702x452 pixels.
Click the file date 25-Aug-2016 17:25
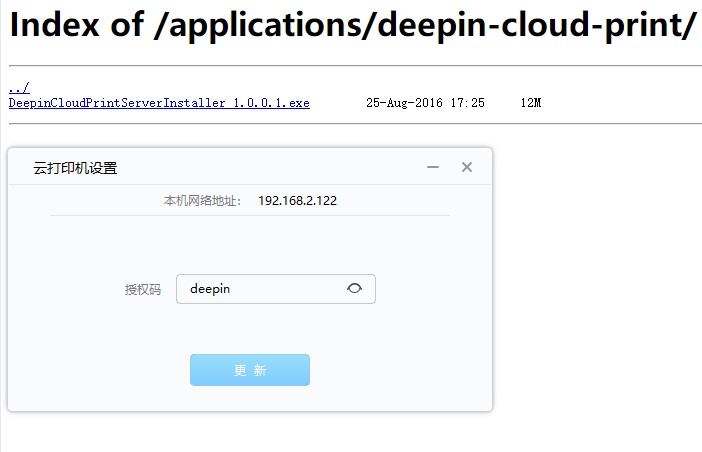pyautogui.click(x=425, y=103)
